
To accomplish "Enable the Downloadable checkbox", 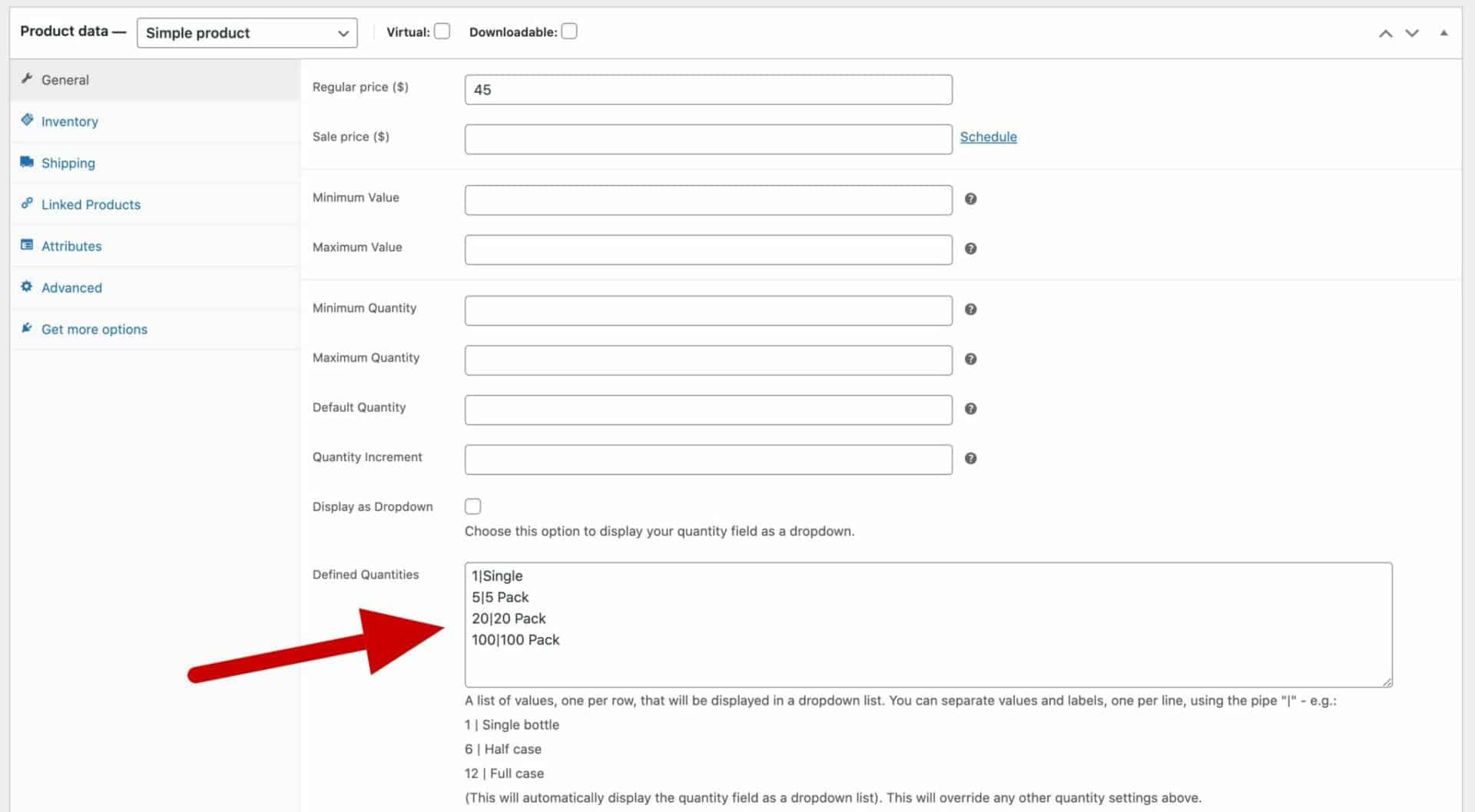I will (x=569, y=31).
